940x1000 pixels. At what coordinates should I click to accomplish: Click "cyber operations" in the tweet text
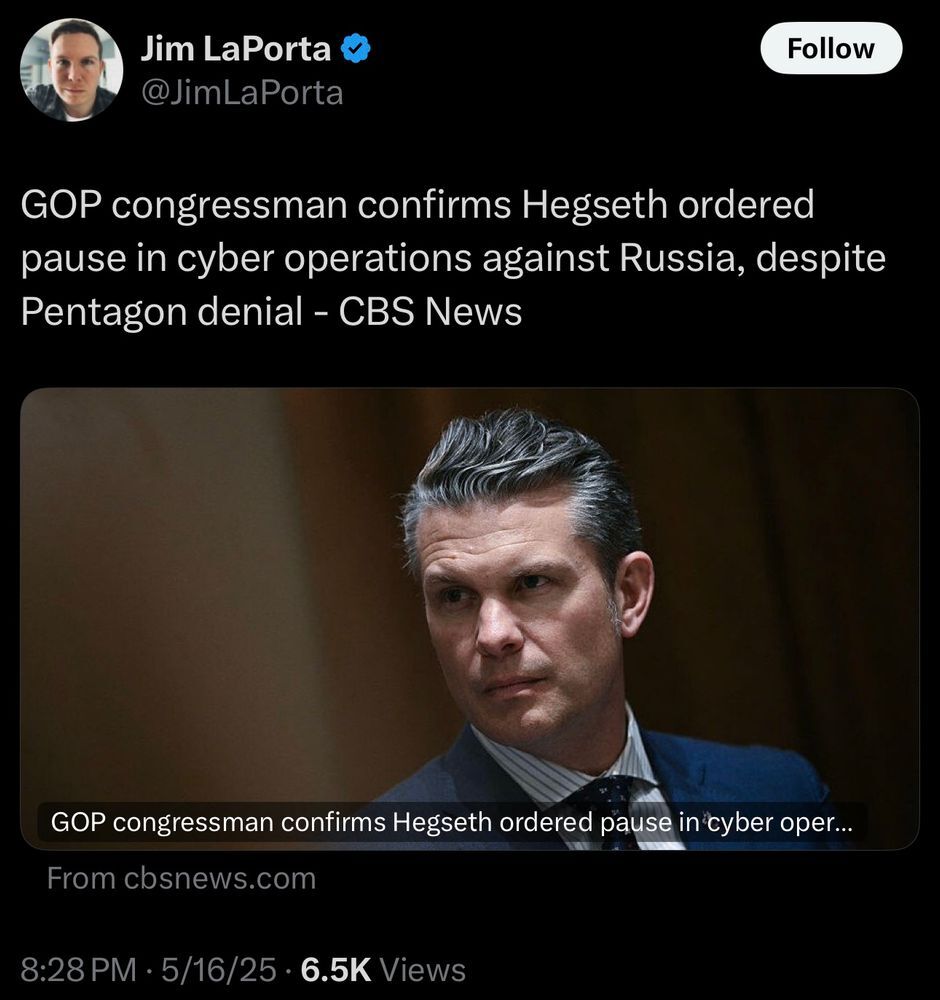[321, 259]
